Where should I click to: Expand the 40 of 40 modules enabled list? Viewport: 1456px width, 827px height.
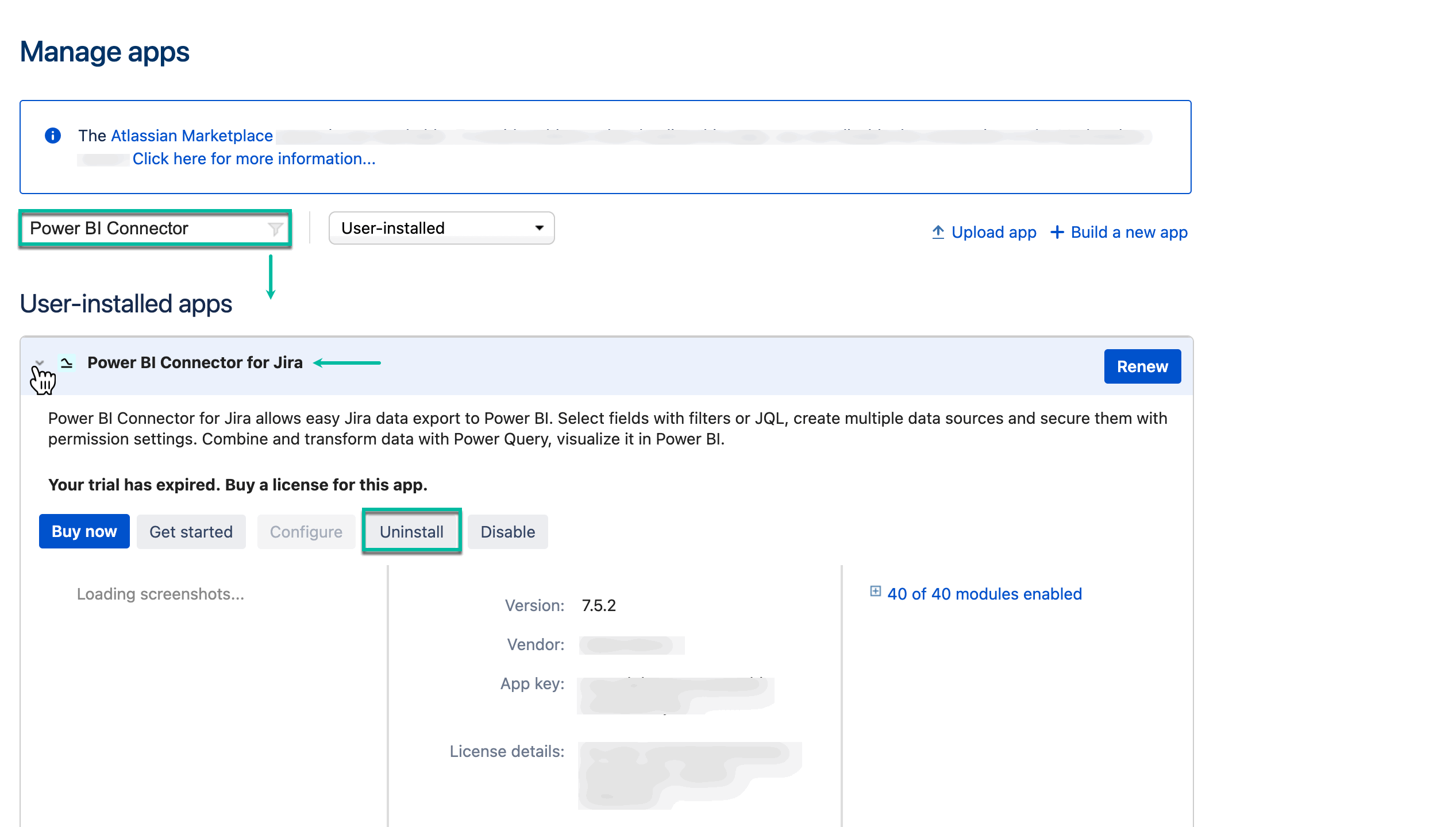click(984, 594)
